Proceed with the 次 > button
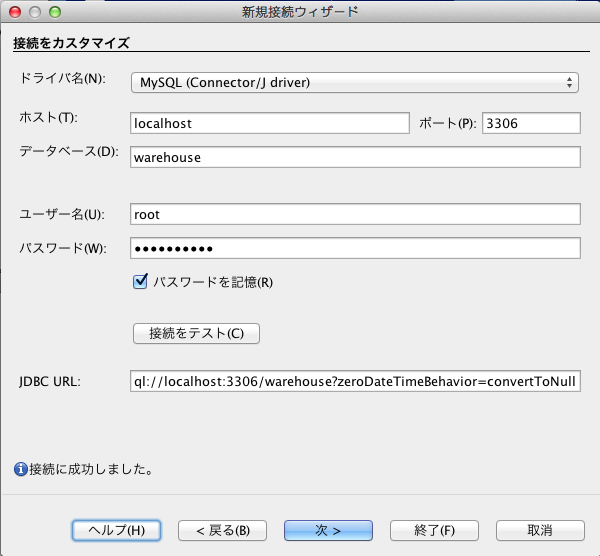This screenshot has width=600, height=556. click(328, 529)
